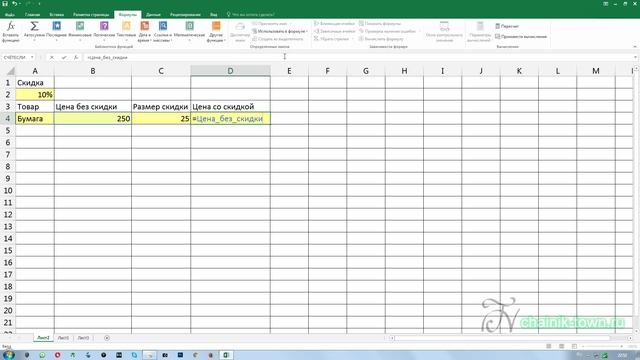Viewport: 640px width, 360px height.
Task: Click the Skype icon in the taskbar
Action: [x=134, y=355]
